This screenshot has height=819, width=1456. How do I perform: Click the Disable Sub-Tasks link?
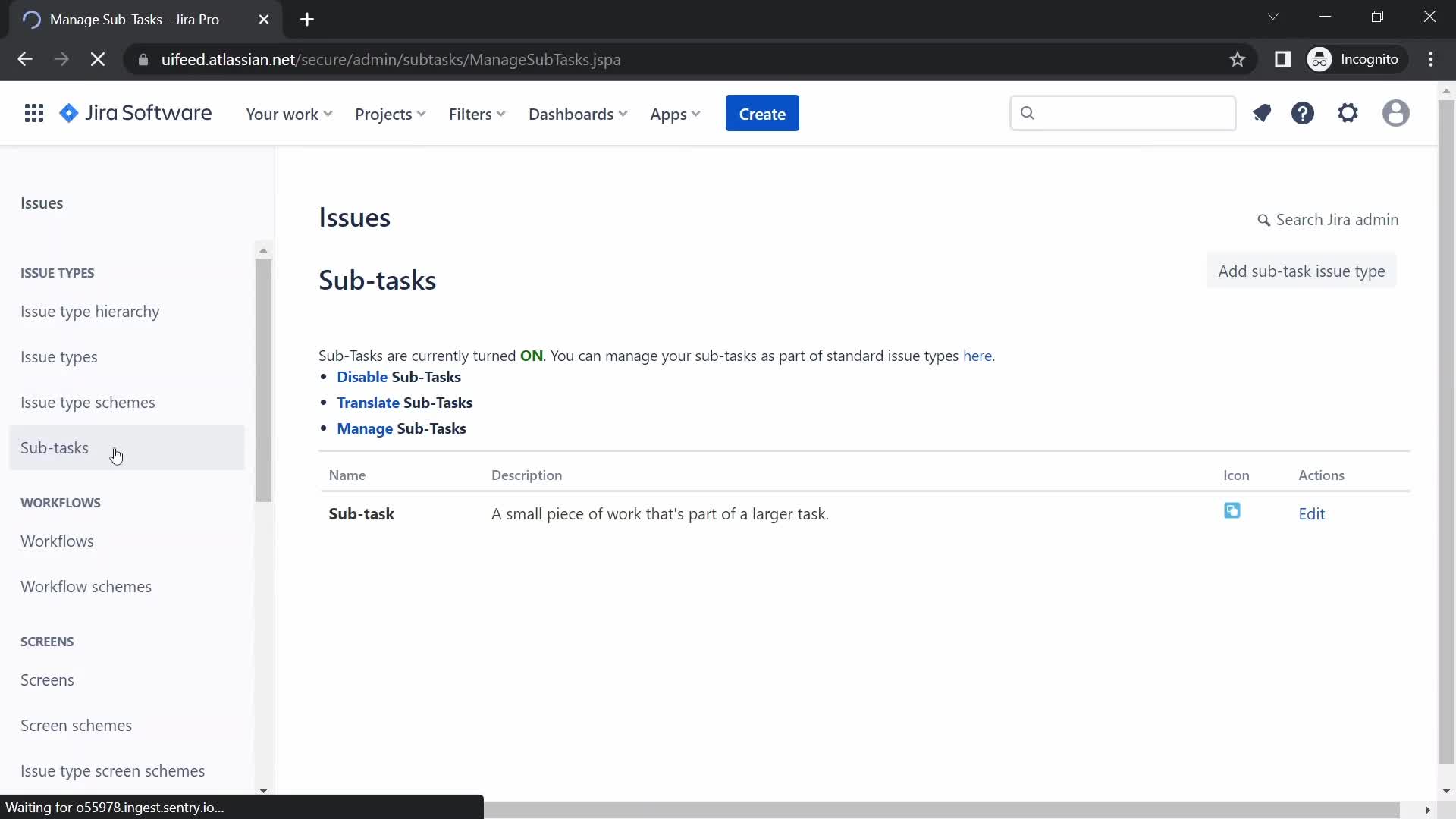tap(362, 376)
